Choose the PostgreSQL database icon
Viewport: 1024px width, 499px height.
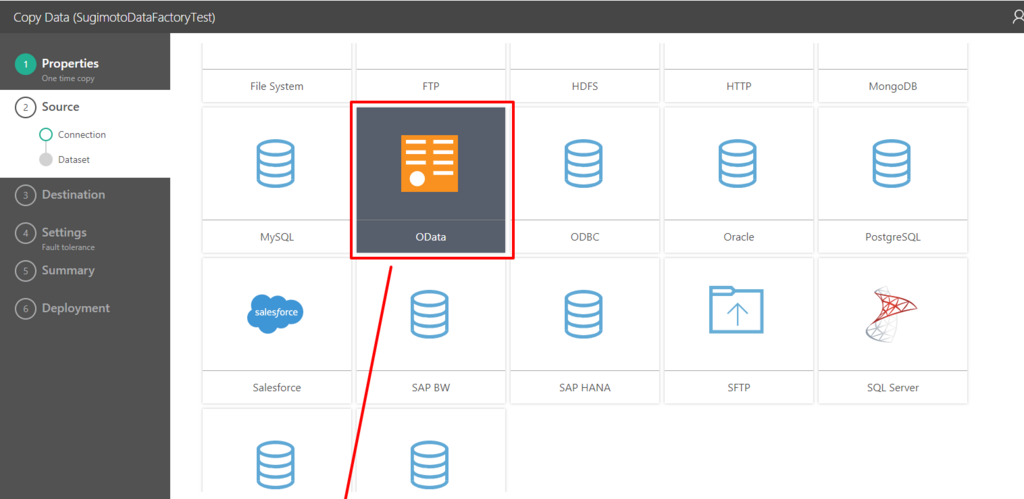(x=892, y=163)
